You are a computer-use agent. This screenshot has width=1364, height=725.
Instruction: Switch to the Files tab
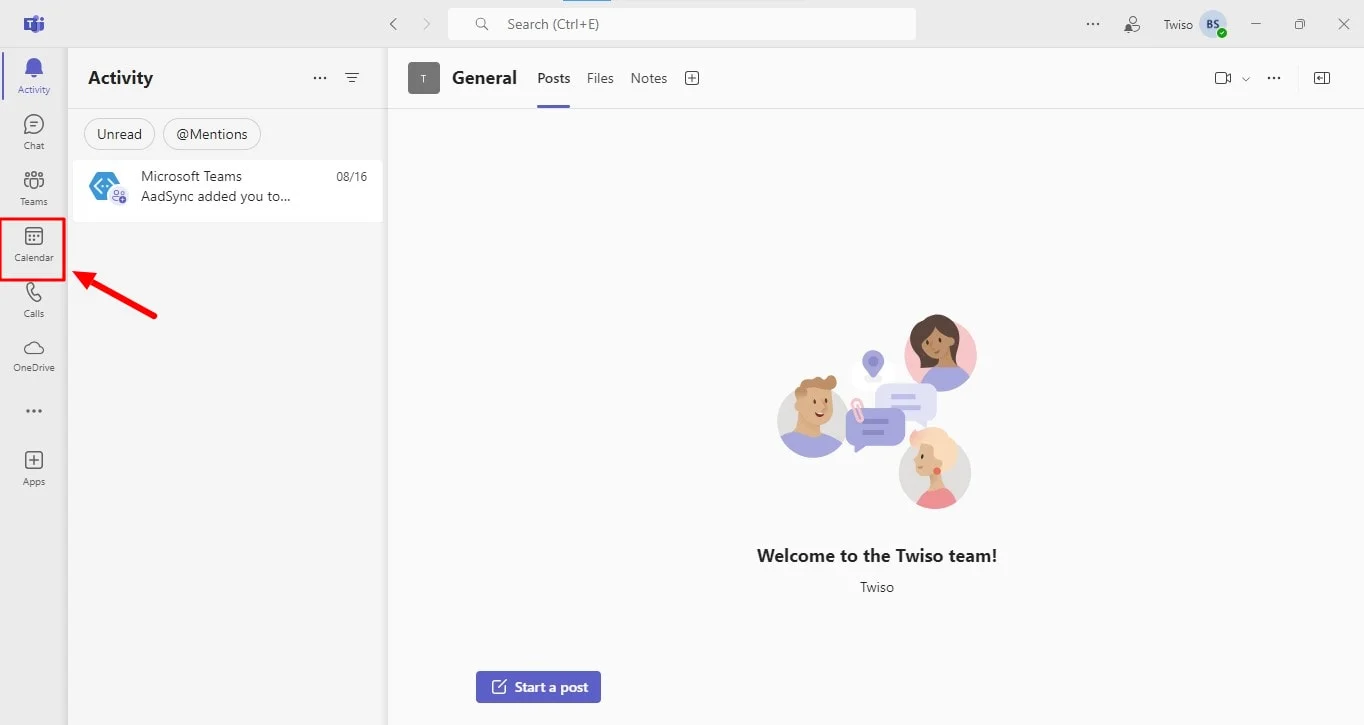pyautogui.click(x=600, y=78)
